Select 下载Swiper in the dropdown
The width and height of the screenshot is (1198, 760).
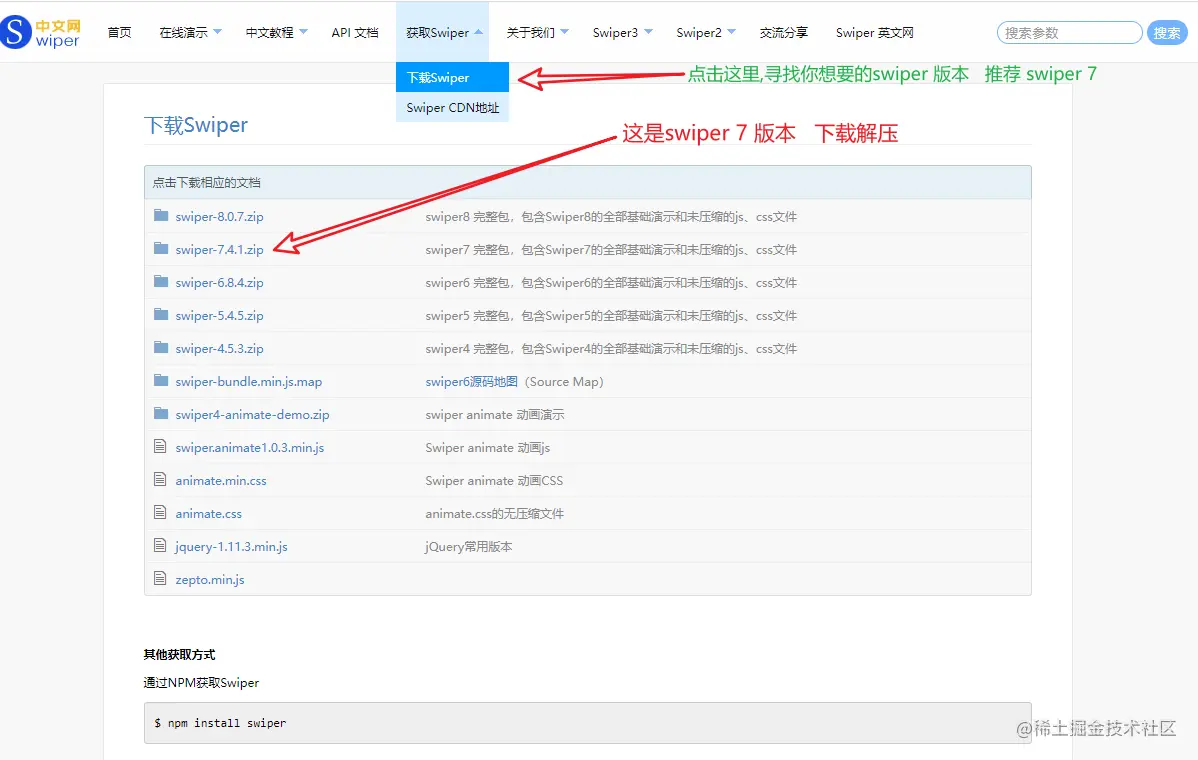[x=452, y=77]
